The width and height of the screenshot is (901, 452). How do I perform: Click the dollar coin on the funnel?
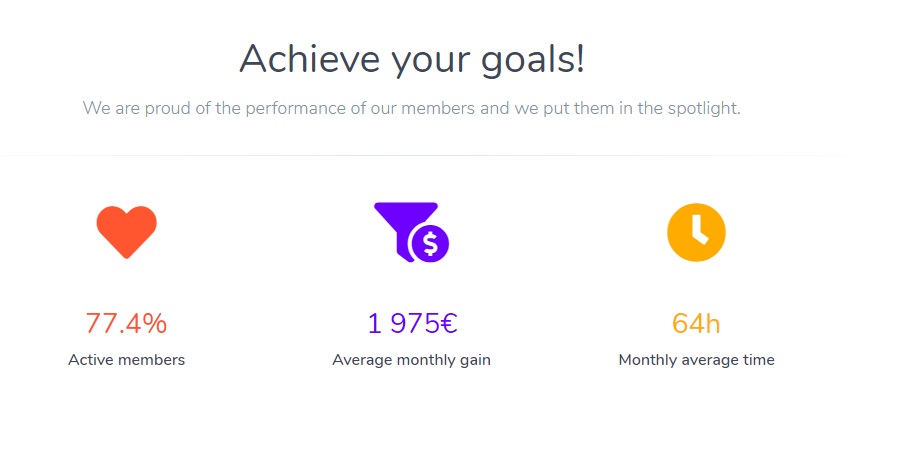[x=430, y=243]
